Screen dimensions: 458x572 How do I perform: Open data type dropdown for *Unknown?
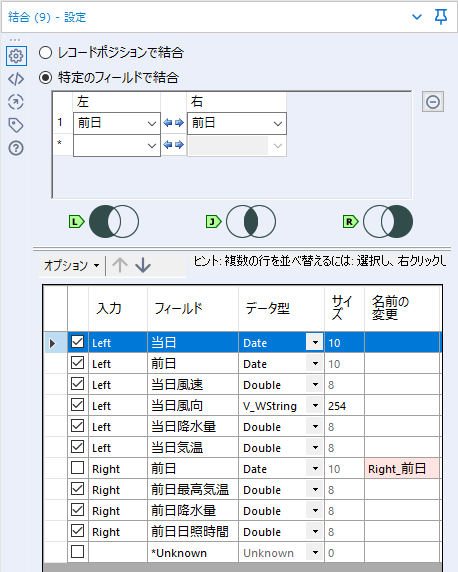315,553
